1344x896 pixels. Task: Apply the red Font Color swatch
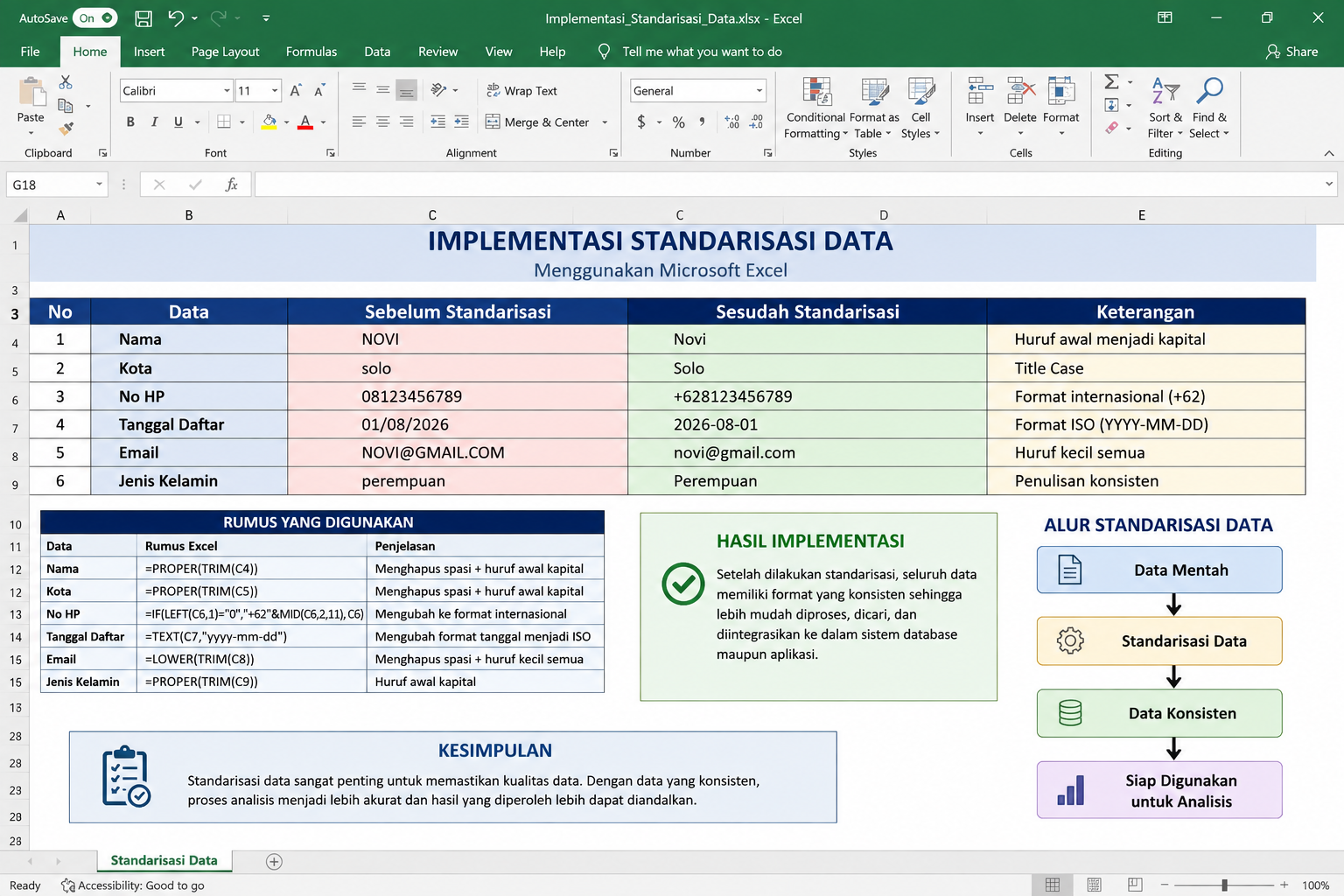[x=305, y=122]
